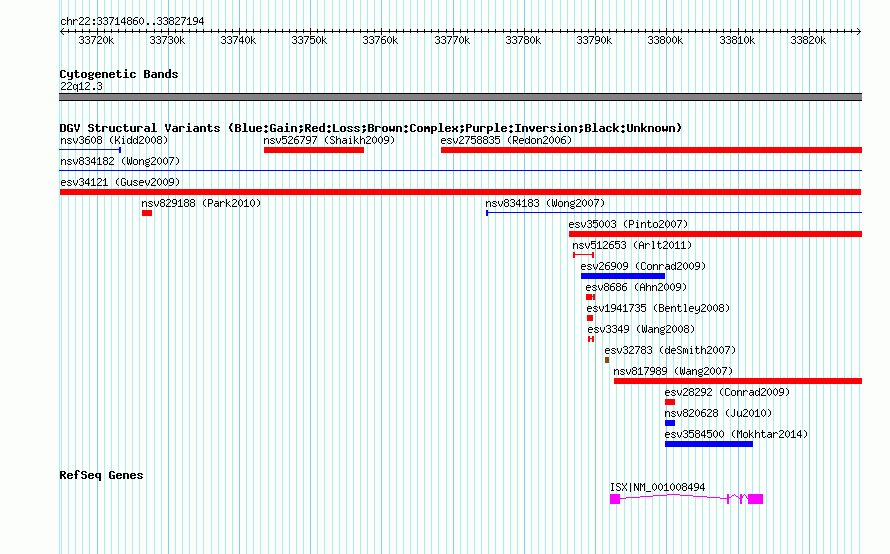Click the 33720k ruler tick label
The image size is (890, 554).
96,40
